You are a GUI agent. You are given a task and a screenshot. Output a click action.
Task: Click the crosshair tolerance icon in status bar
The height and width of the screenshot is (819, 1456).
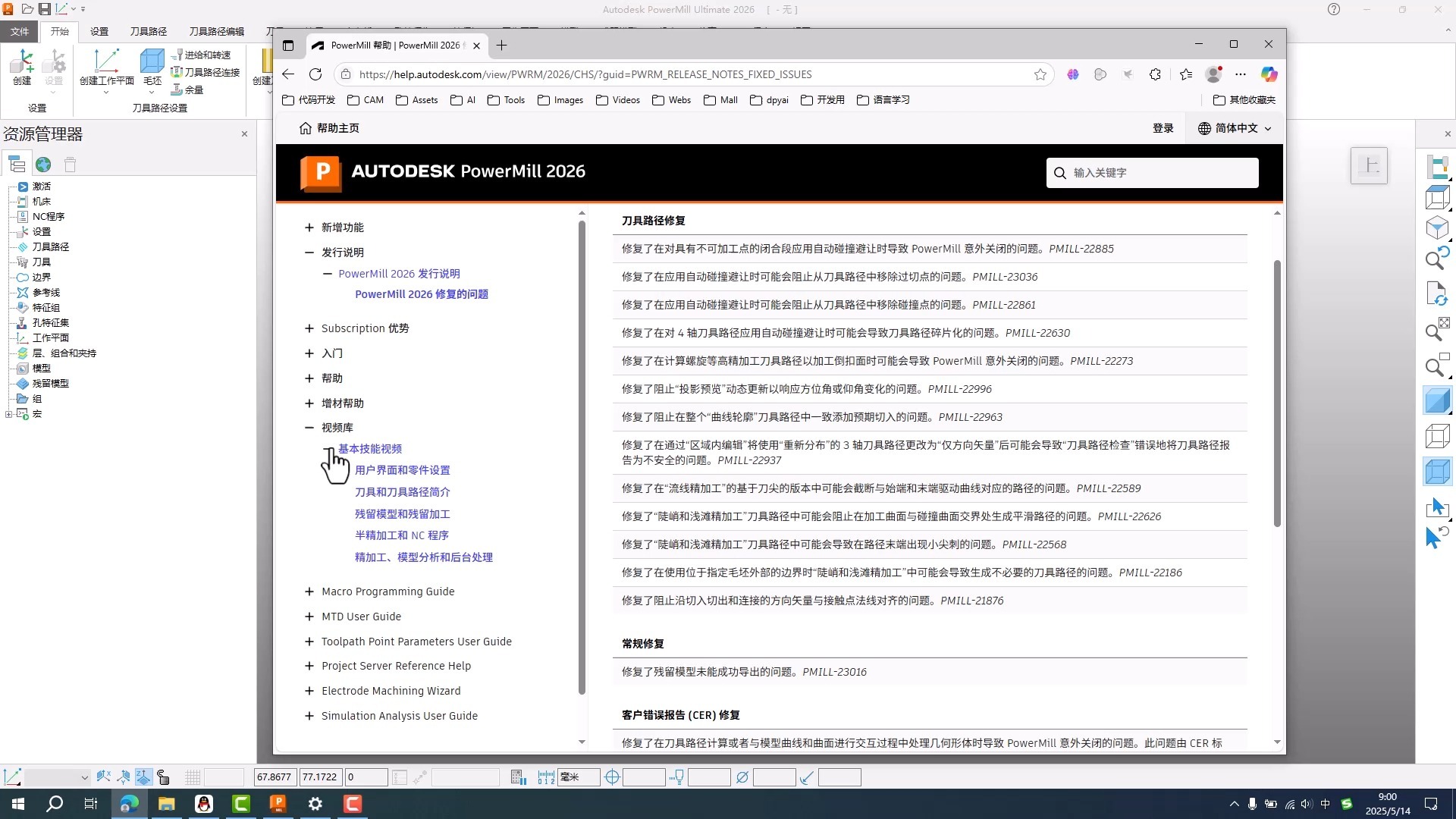[613, 777]
